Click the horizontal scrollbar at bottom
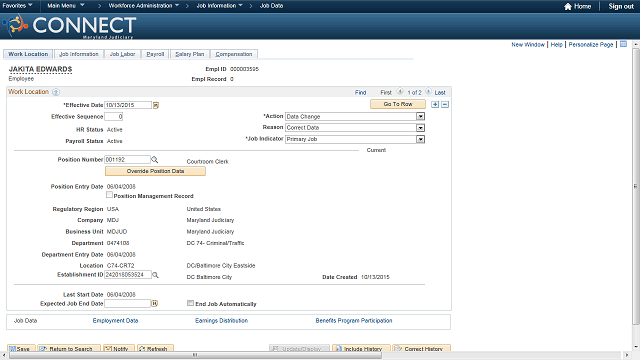The height and width of the screenshot is (360, 640). (195, 355)
